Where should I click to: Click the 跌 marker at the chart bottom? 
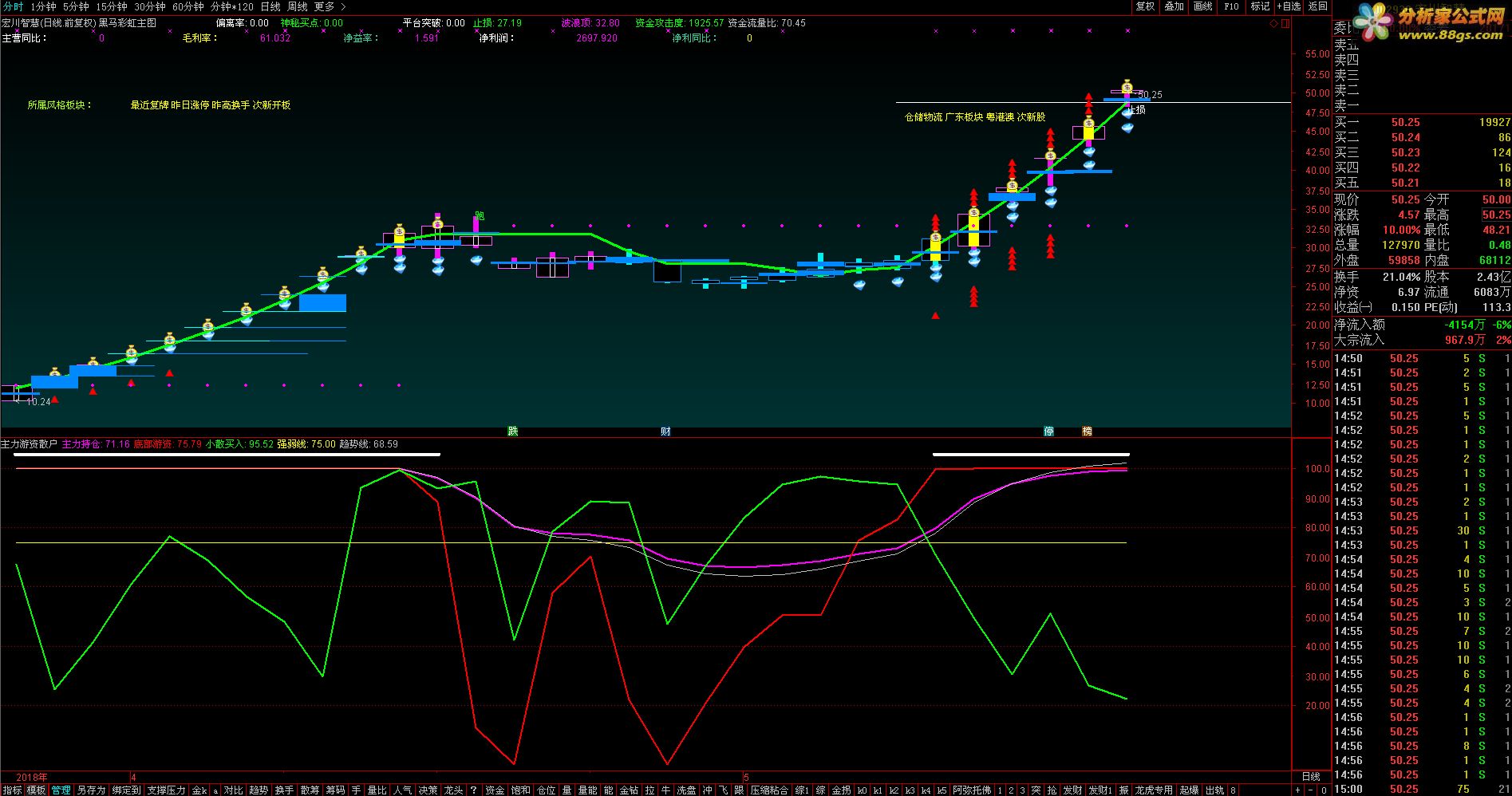coord(513,431)
